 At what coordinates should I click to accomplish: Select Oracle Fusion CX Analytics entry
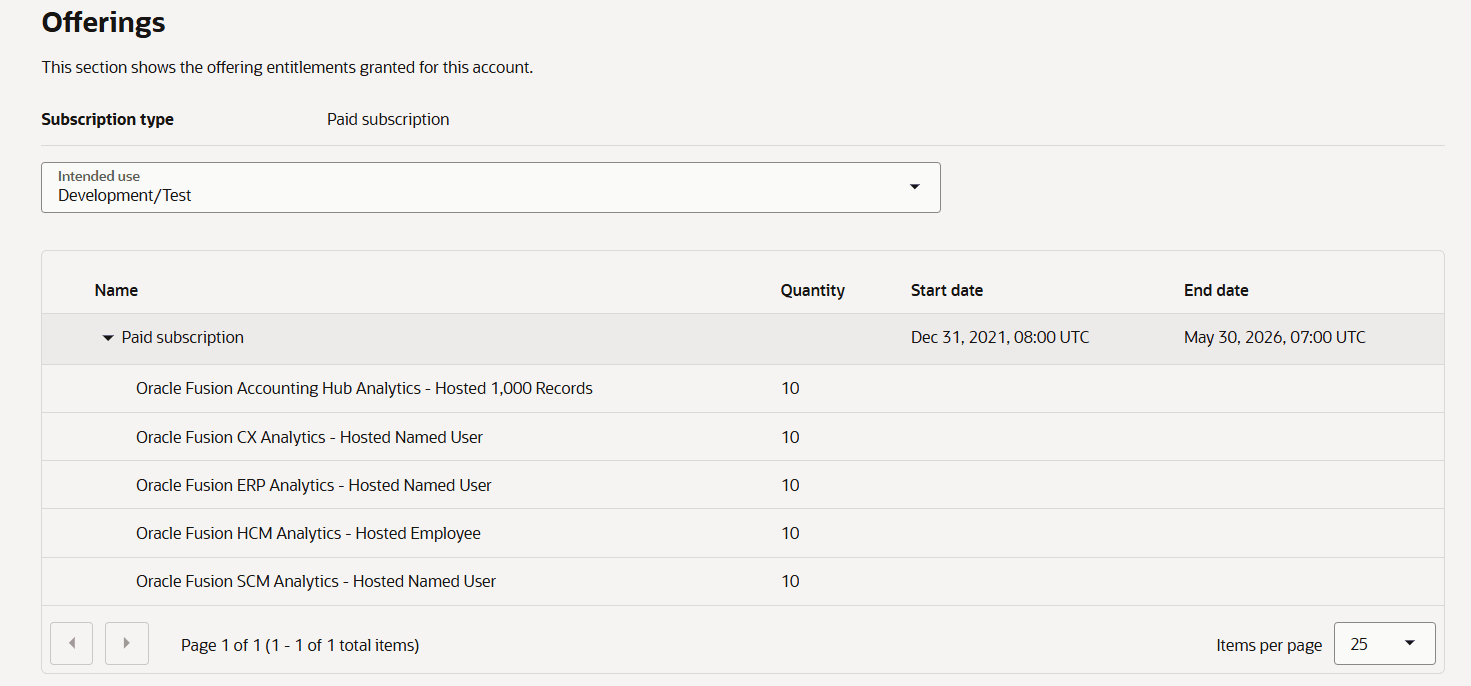click(x=310, y=437)
